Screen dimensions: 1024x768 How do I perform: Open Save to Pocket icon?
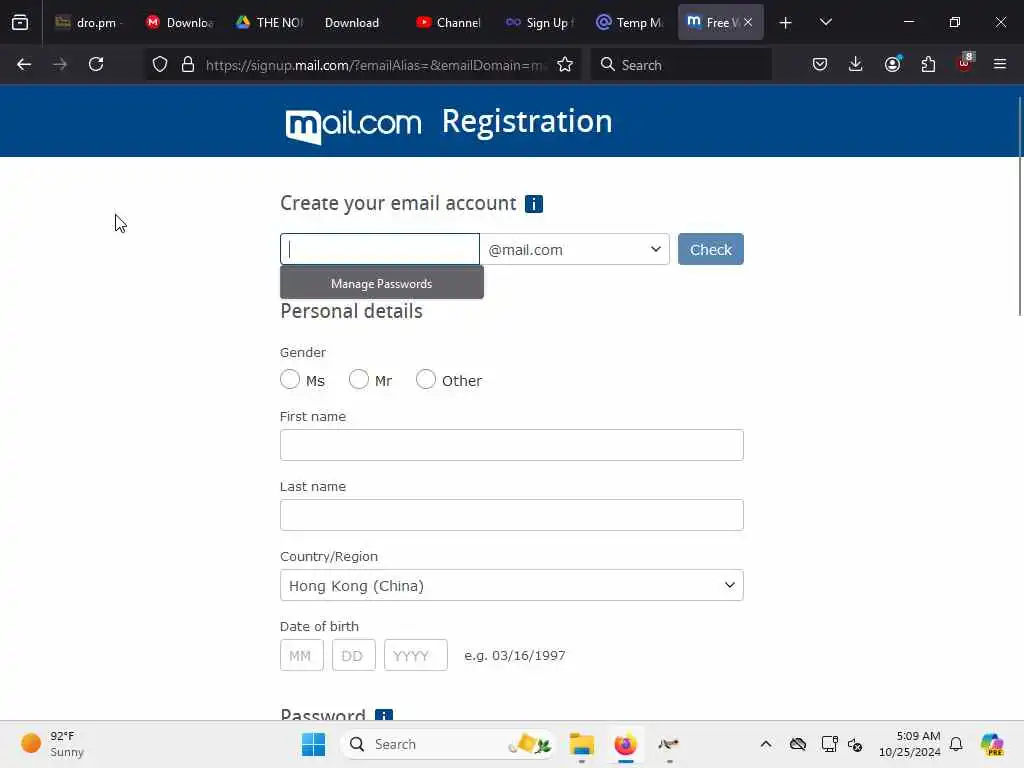pyautogui.click(x=820, y=64)
